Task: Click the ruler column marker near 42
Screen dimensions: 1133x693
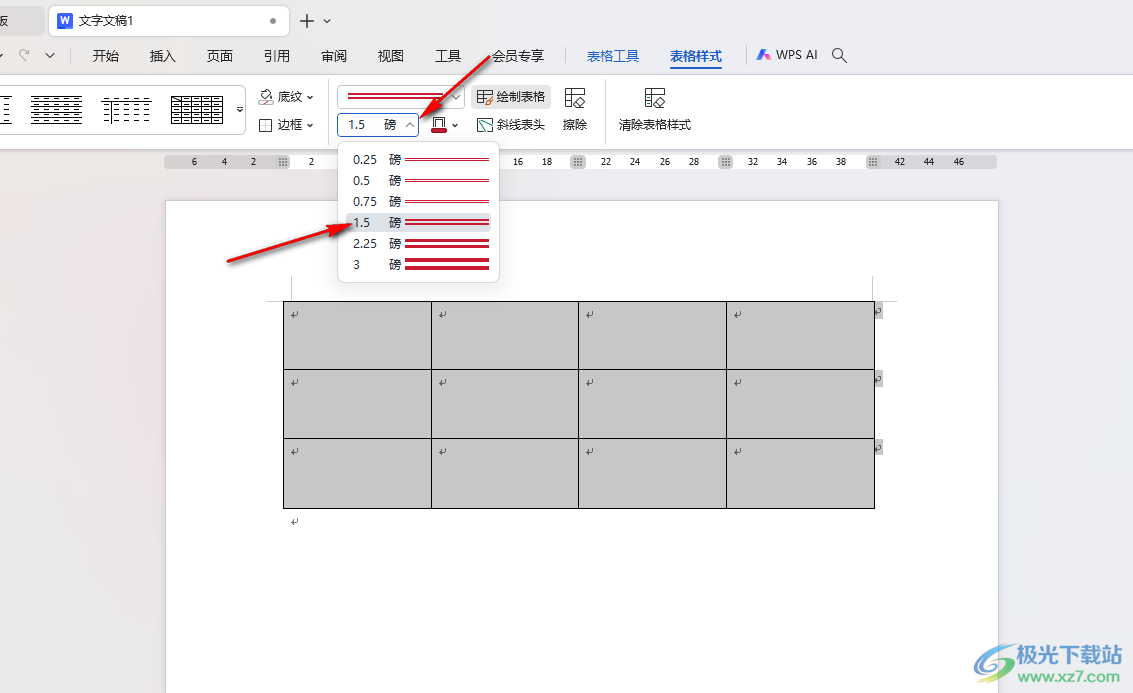Action: (x=873, y=162)
